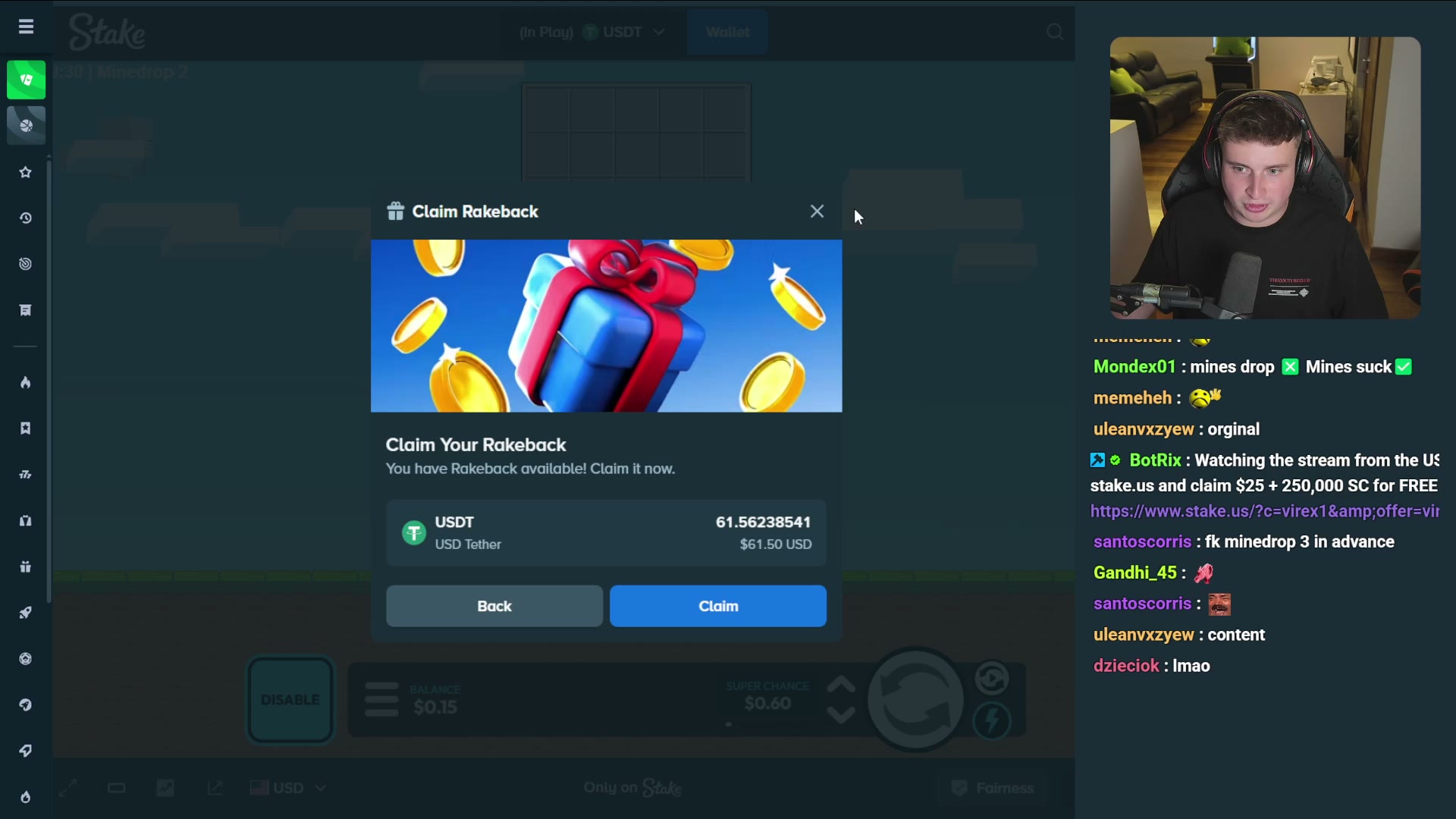The height and width of the screenshot is (819, 1456).
Task: Open autoplay icon above the lightning bolt
Action: 992,679
